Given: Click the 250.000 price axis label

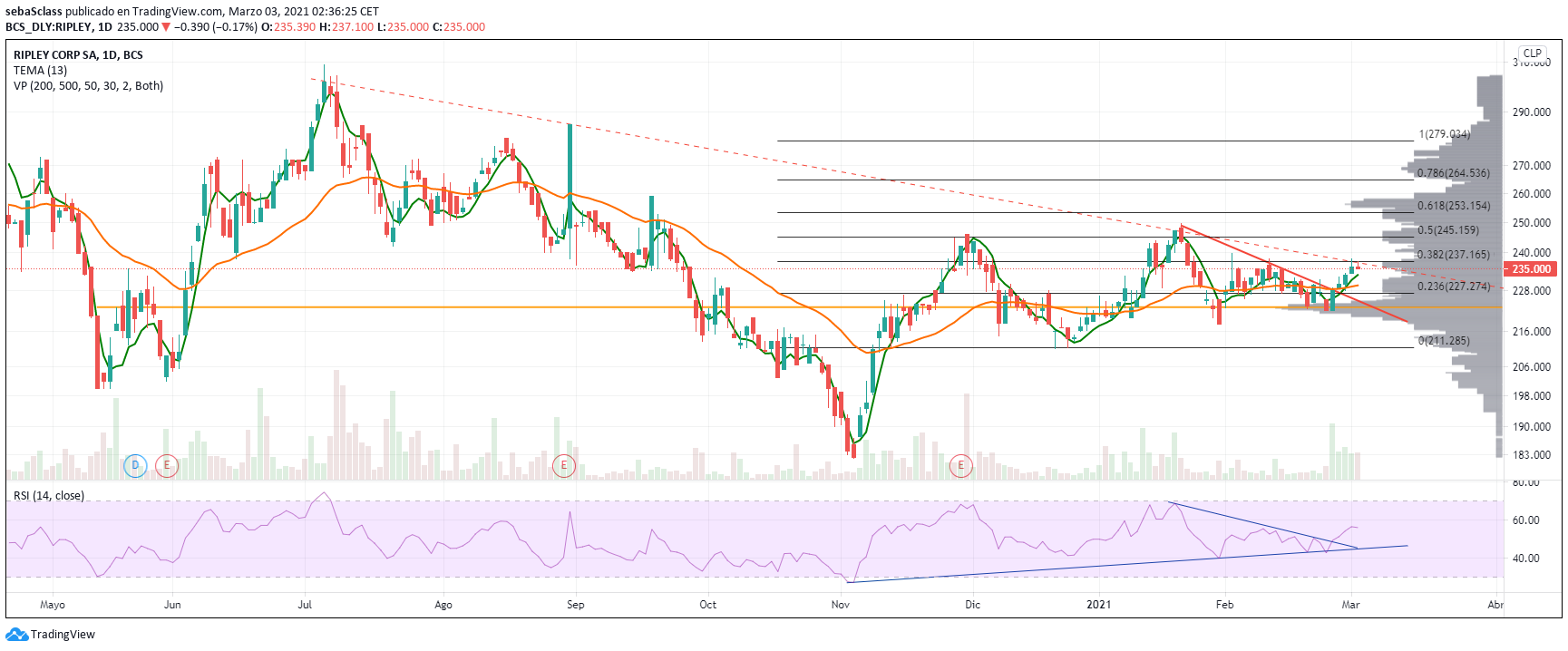Looking at the screenshot, I should pos(1531,223).
